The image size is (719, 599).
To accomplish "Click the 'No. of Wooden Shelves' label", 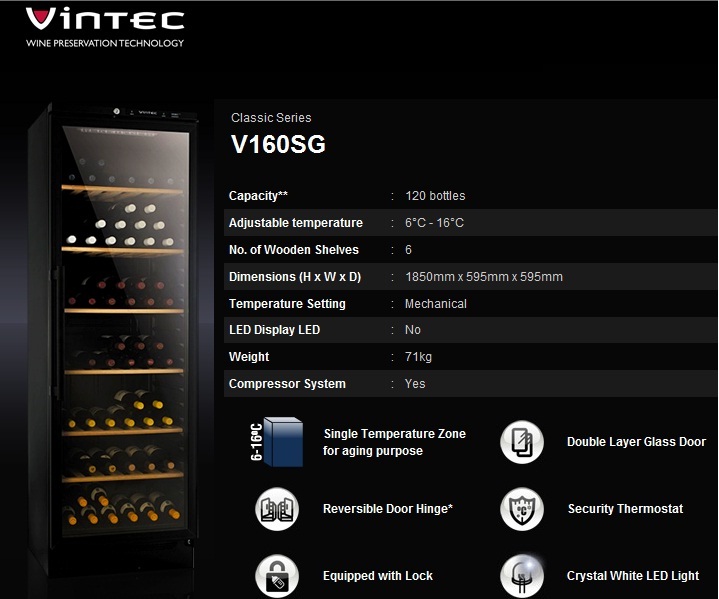I will click(293, 250).
